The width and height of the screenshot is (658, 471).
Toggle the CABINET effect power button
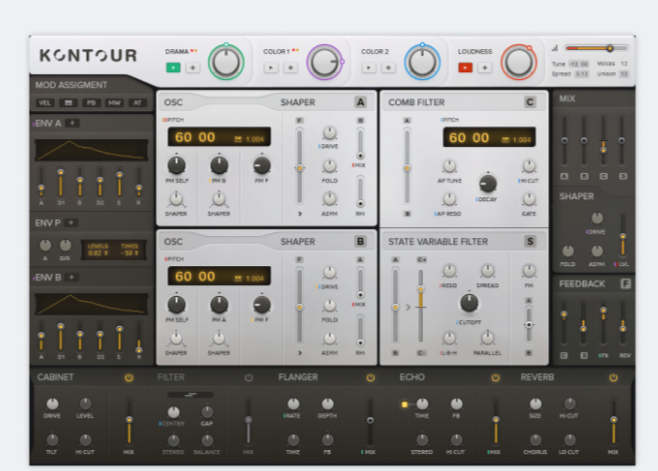[129, 378]
